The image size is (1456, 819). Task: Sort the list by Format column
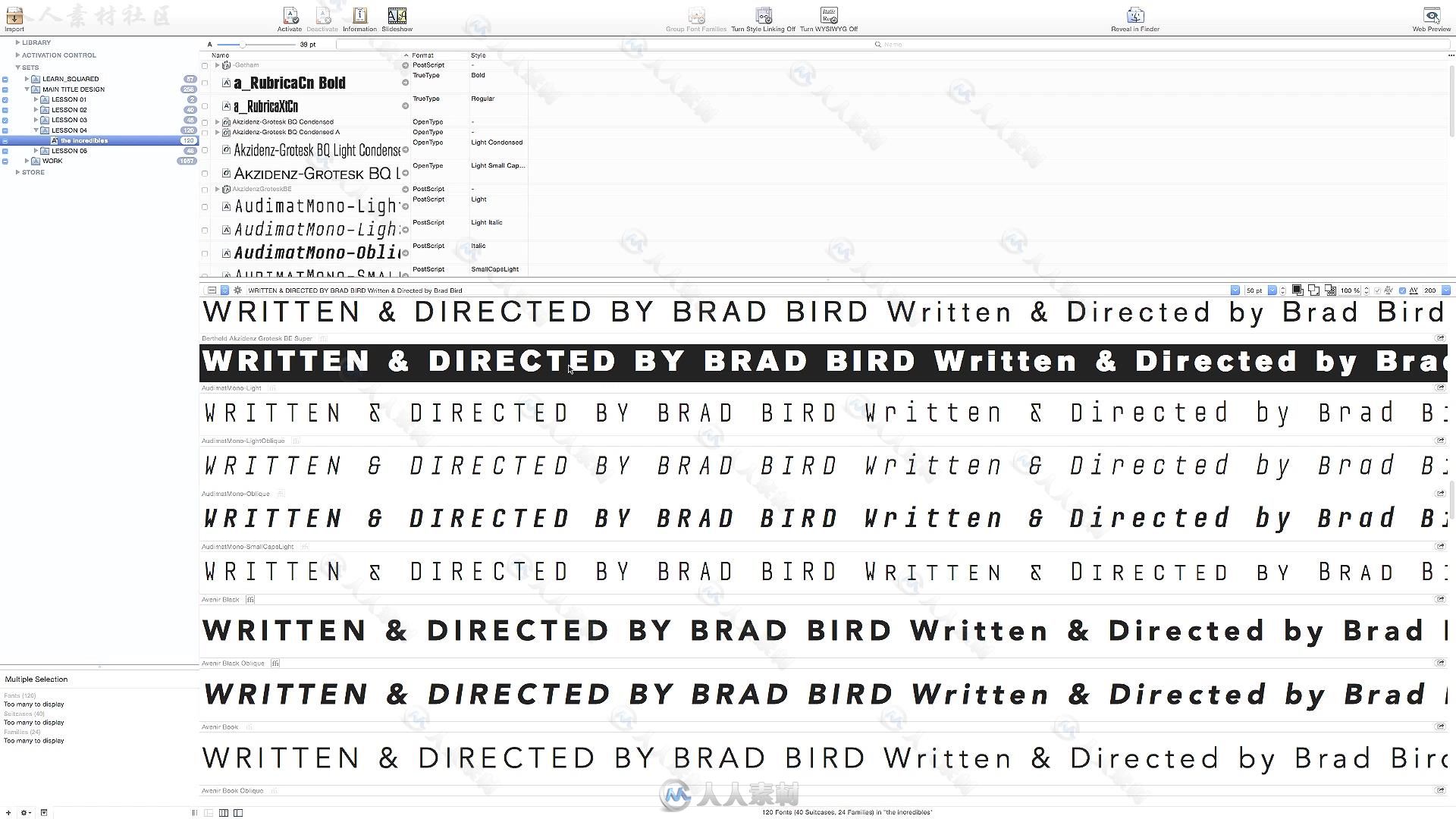tap(439, 55)
